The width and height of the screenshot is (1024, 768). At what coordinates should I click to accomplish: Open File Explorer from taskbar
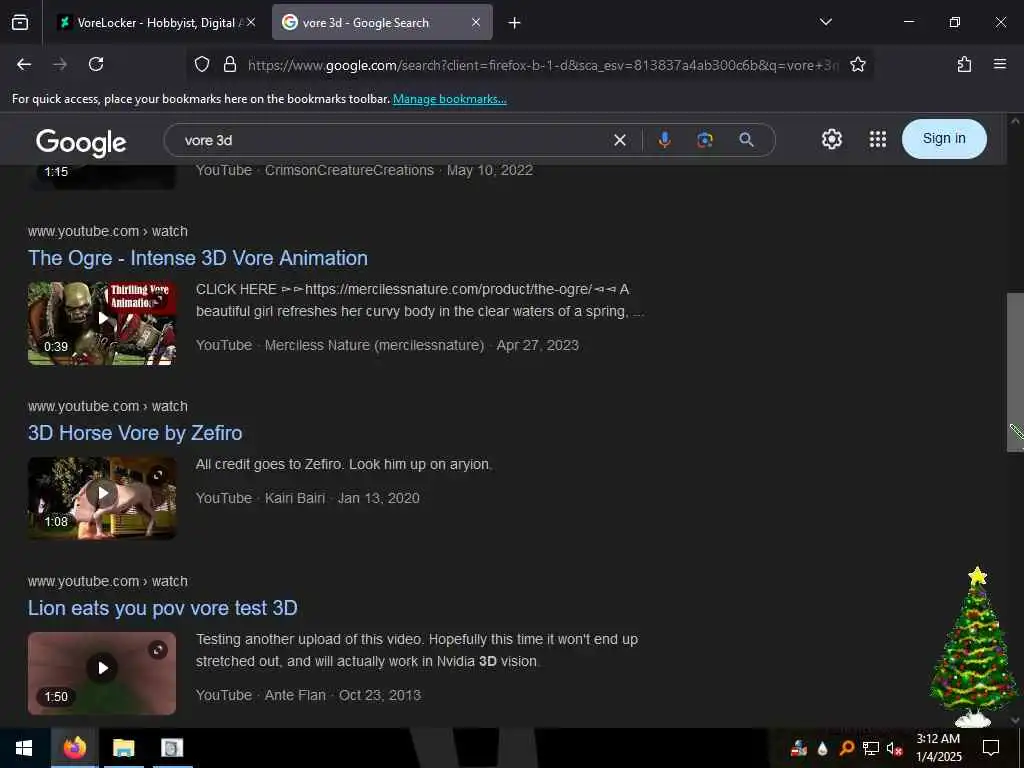click(x=123, y=748)
